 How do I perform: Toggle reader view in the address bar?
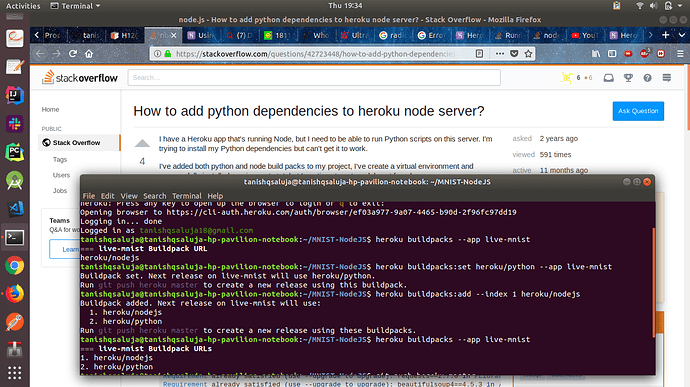[479, 54]
